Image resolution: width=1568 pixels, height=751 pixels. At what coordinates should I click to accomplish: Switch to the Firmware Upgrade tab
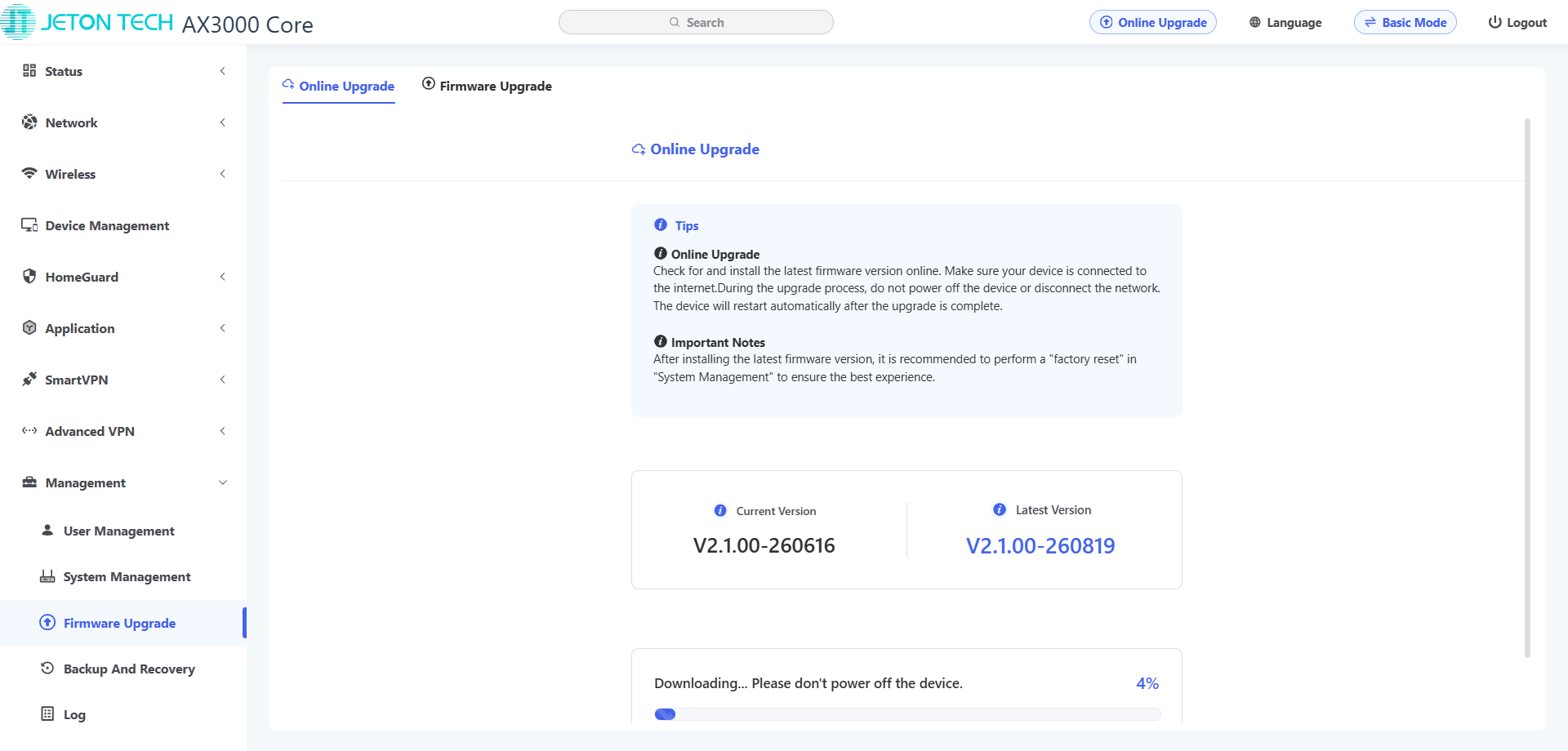(x=487, y=86)
